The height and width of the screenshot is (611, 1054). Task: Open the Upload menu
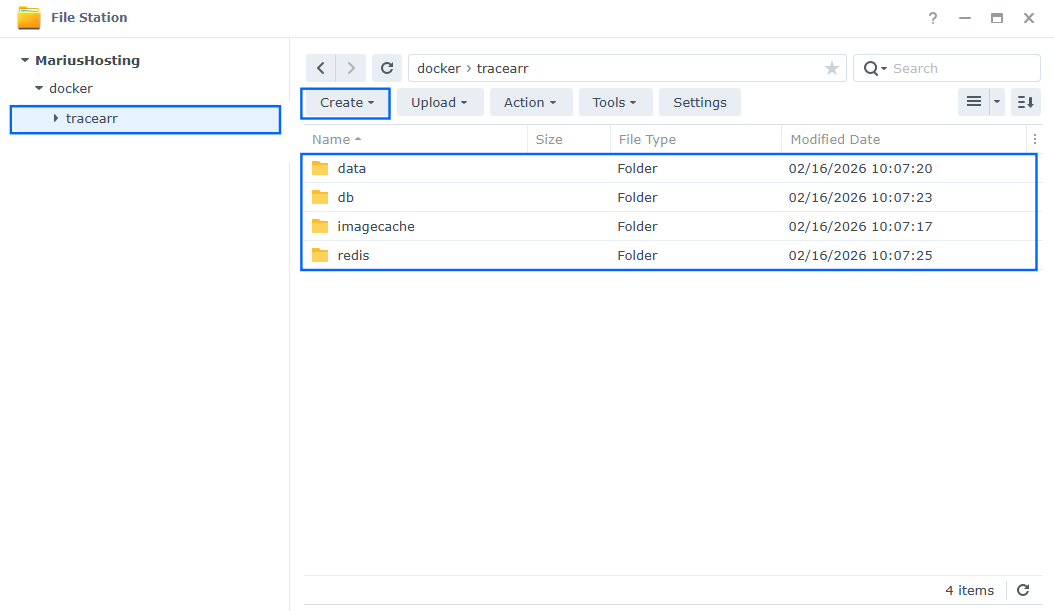point(439,101)
